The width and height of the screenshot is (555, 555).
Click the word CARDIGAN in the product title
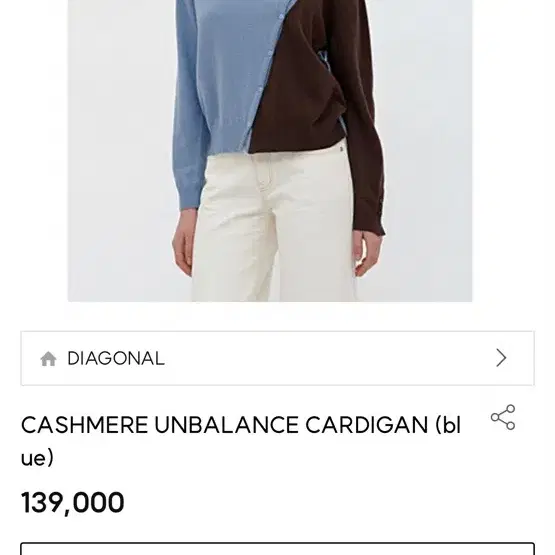367,425
